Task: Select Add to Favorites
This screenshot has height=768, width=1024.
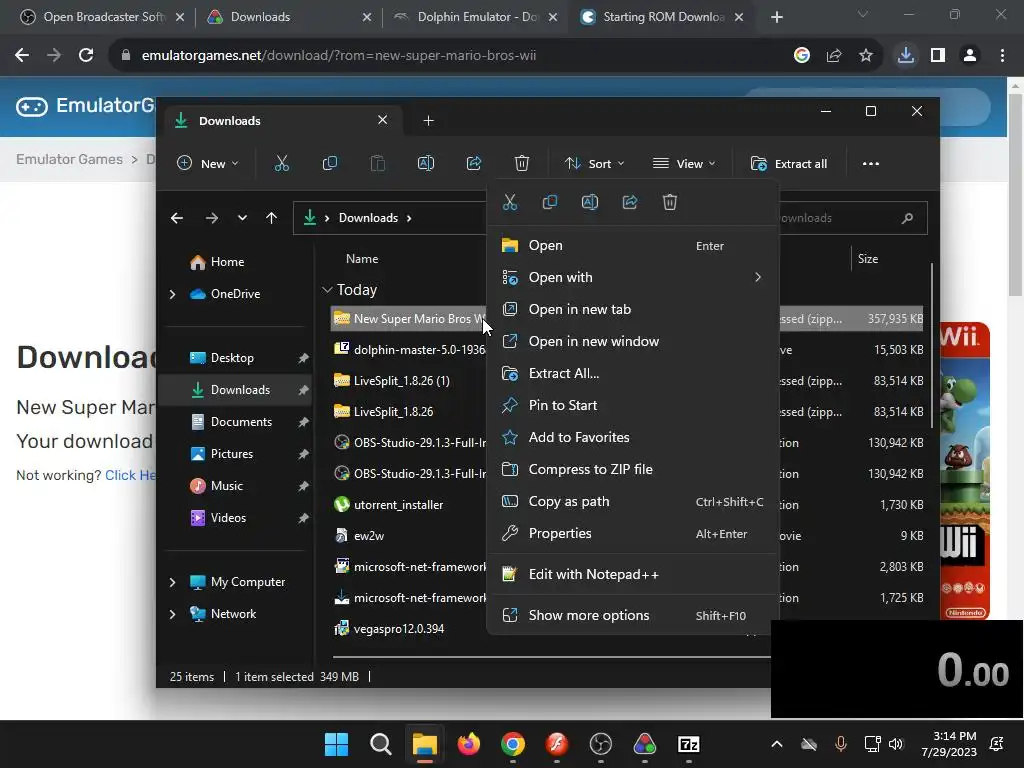Action: point(632,438)
